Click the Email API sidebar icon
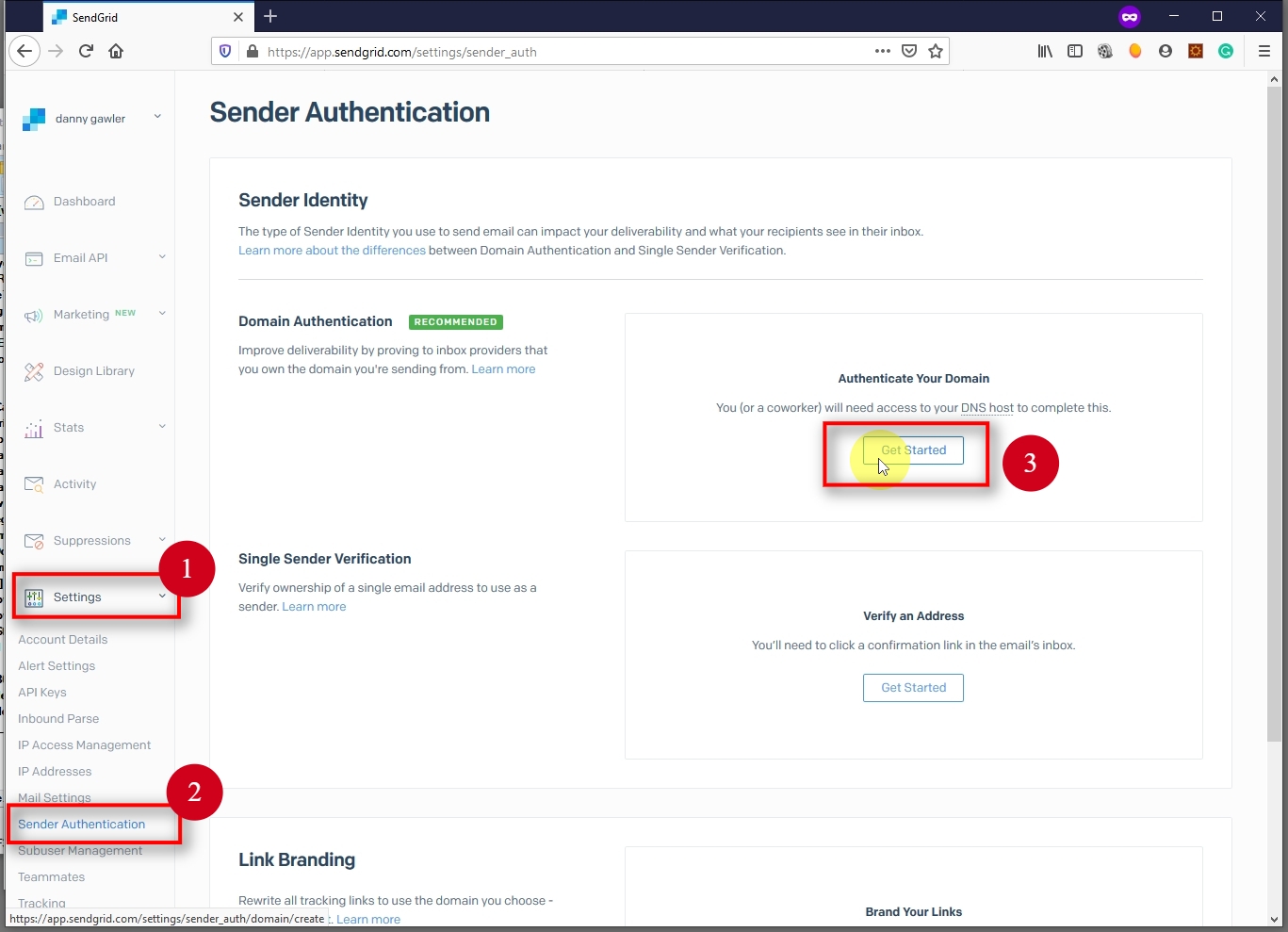 pyautogui.click(x=33, y=257)
